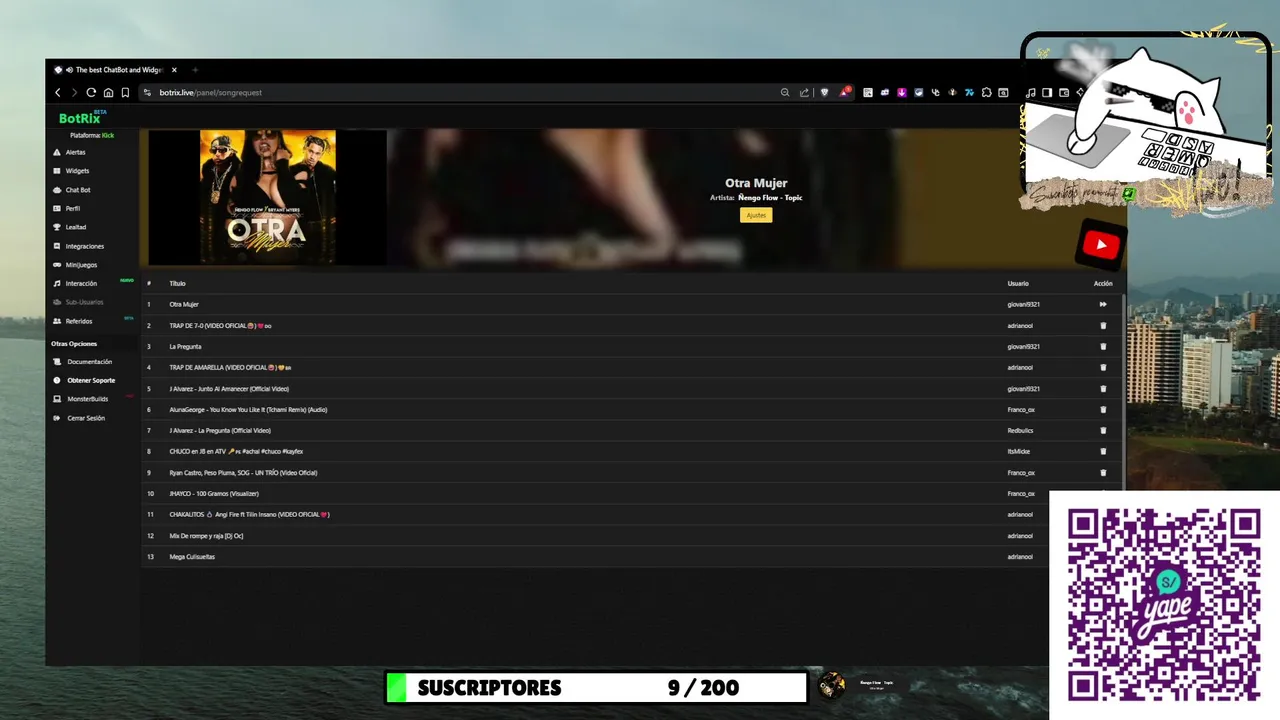Click the media control music note icon
Image resolution: width=1280 pixels, height=720 pixels.
(1030, 92)
